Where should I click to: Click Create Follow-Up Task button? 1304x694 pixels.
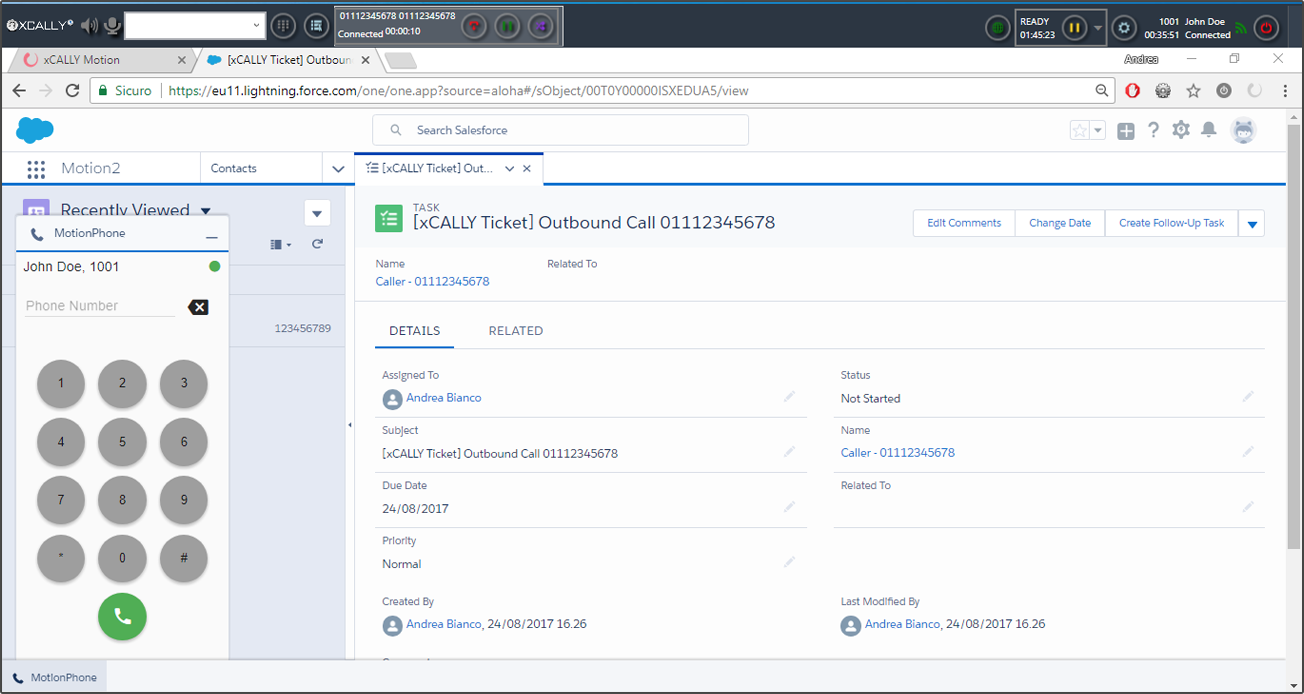[x=1171, y=223]
